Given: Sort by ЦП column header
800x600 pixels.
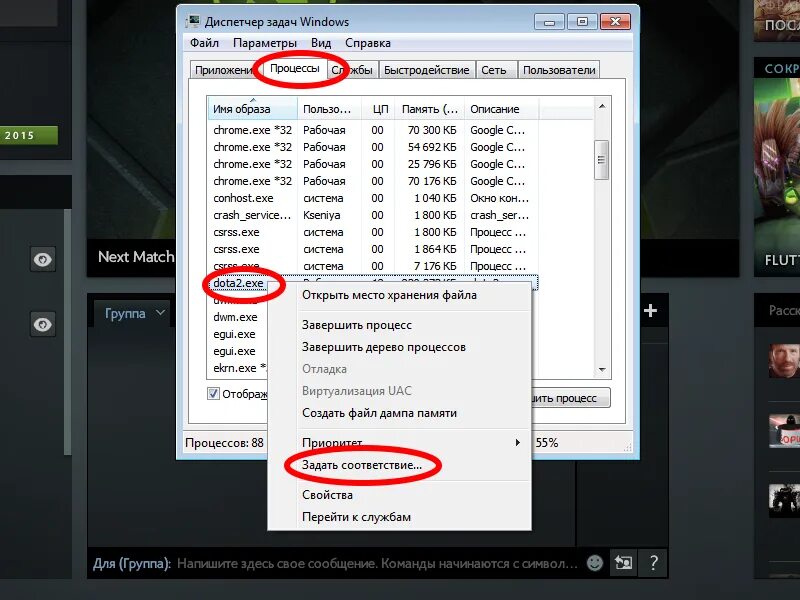Looking at the screenshot, I should [x=378, y=109].
